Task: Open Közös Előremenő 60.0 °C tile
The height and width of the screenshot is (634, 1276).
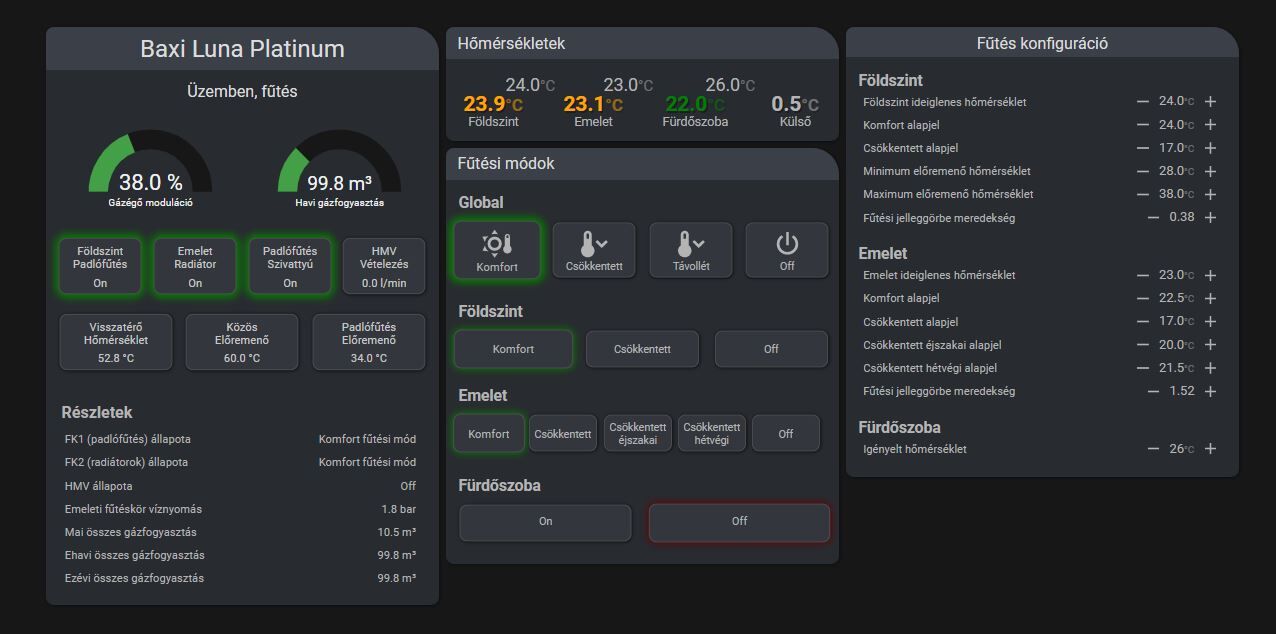Action: (242, 342)
